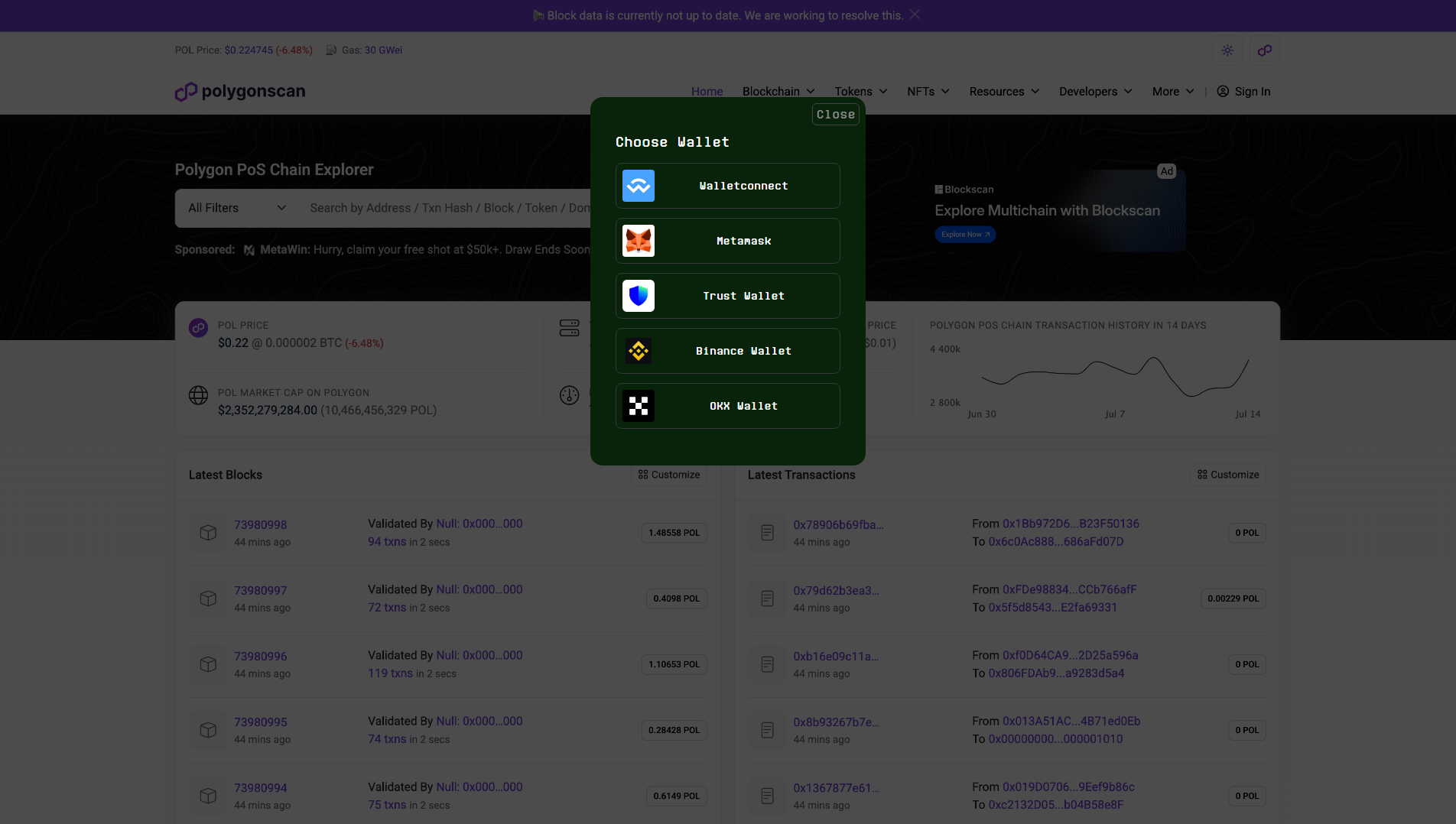Expand the Resources menu
This screenshot has height=824, width=1456.
click(1004, 92)
